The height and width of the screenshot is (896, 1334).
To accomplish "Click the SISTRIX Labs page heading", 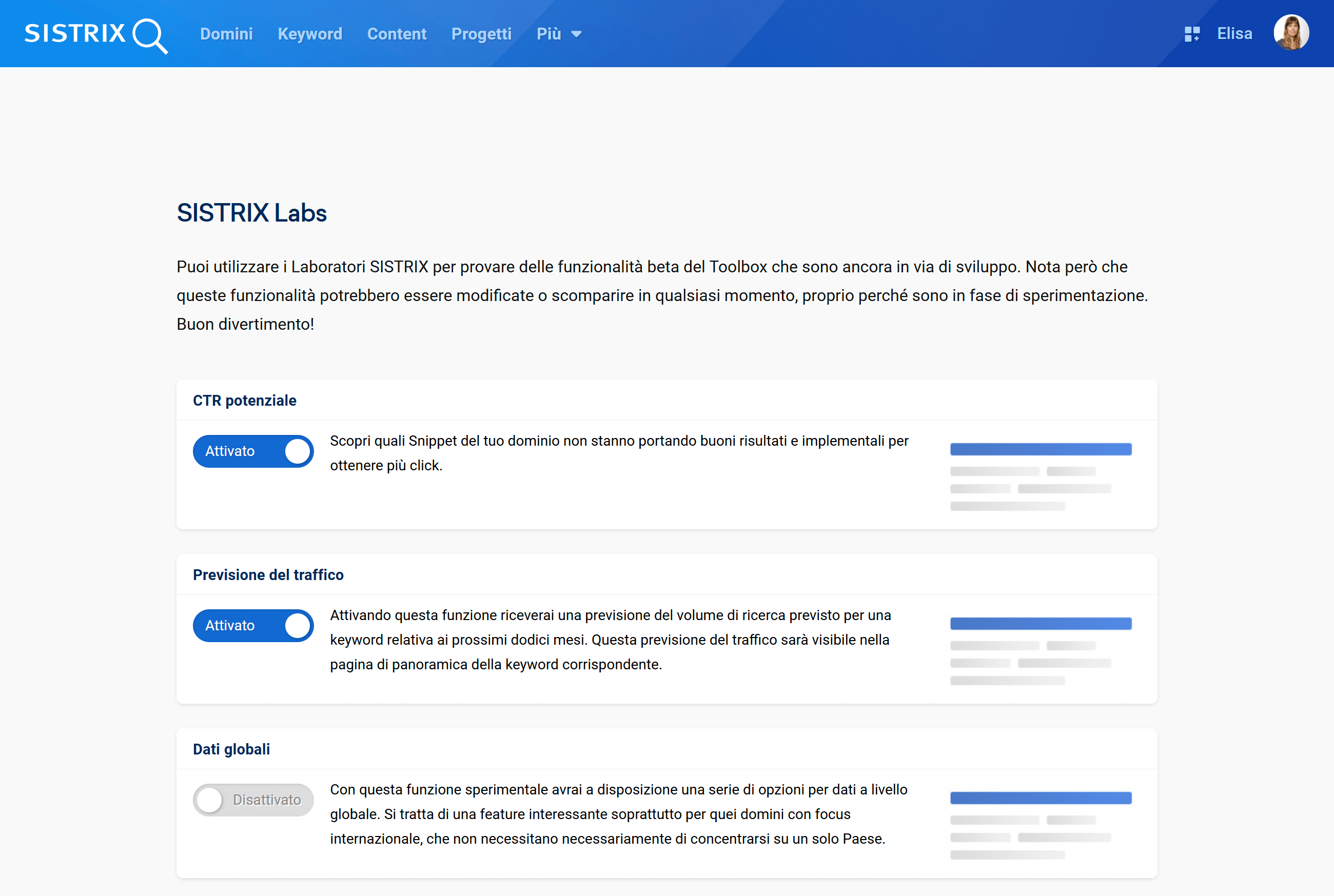I will pos(251,212).
